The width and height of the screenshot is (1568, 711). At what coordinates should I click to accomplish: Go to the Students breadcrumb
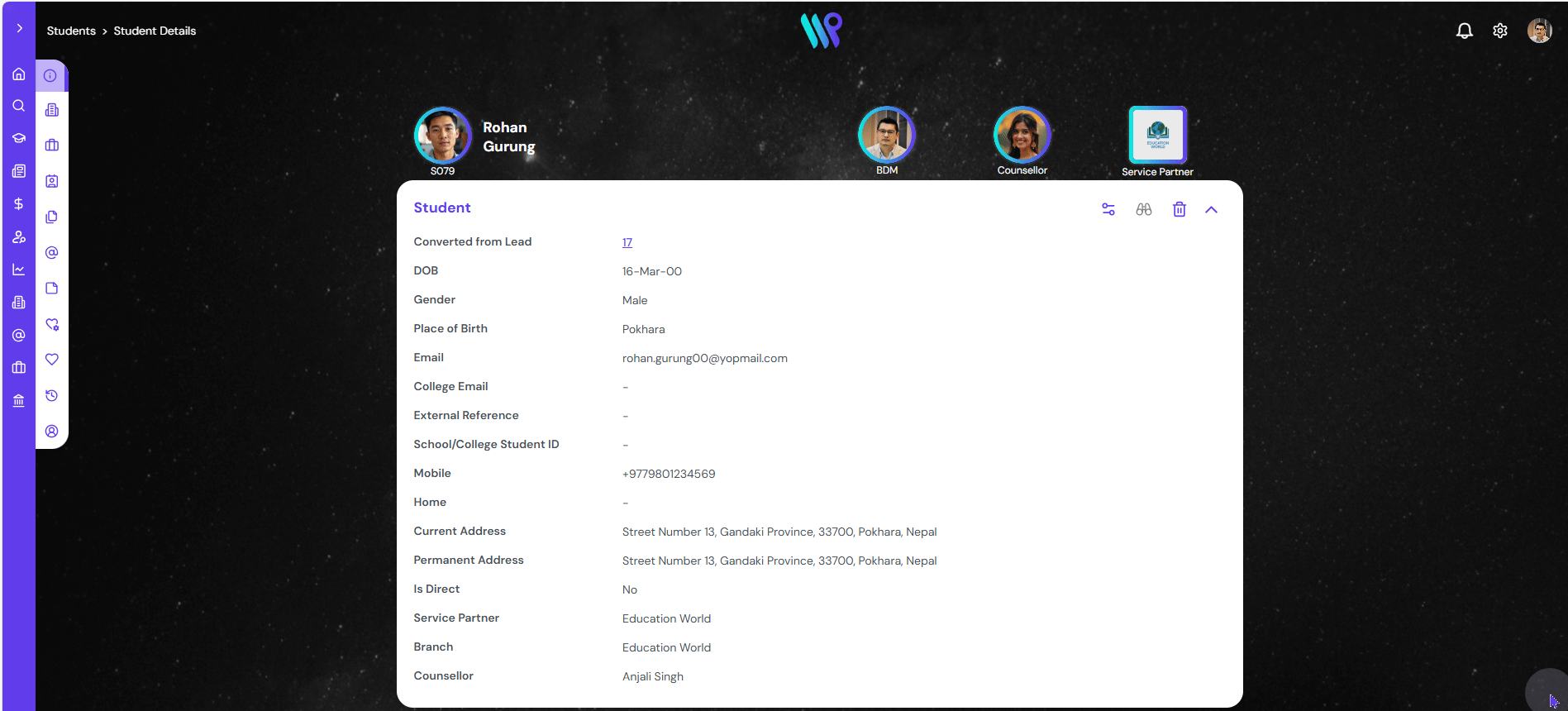[71, 31]
